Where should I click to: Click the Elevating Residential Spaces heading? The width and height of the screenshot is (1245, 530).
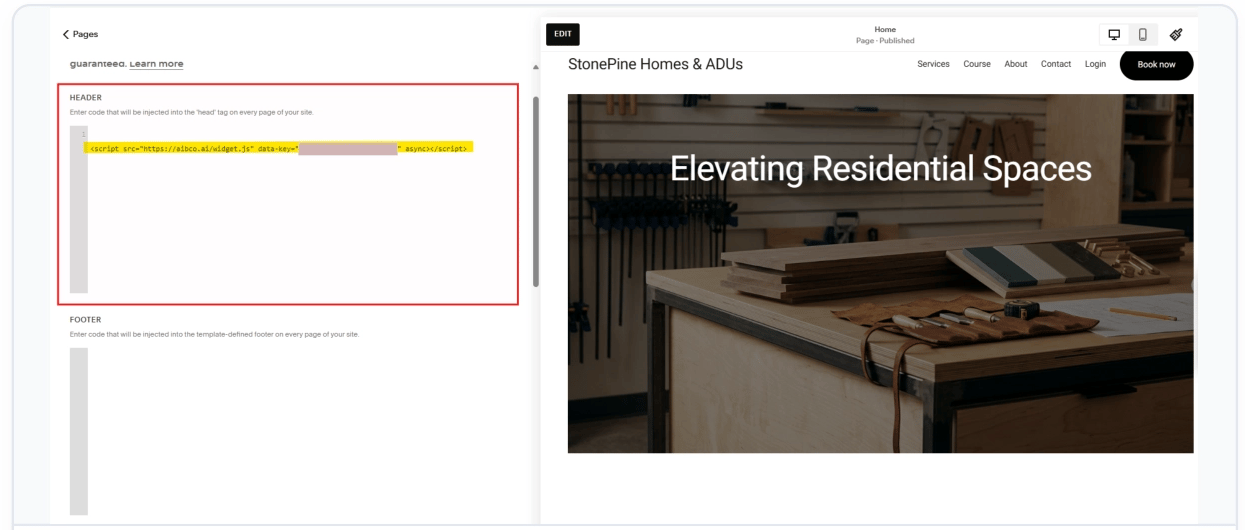881,169
